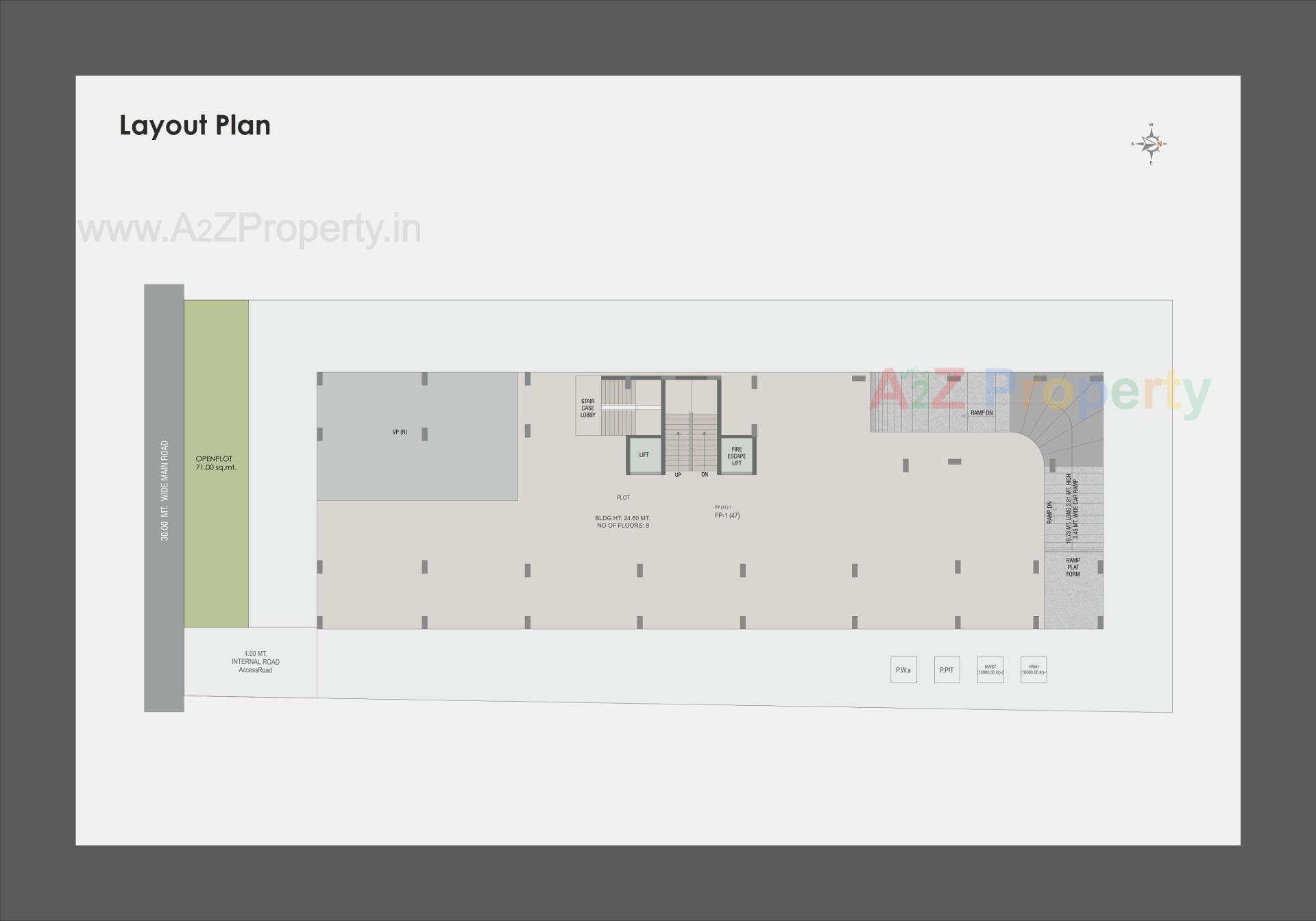1316x921 pixels.
Task: Select the RWST 10000 ltr tank symbol
Action: pos(990,670)
